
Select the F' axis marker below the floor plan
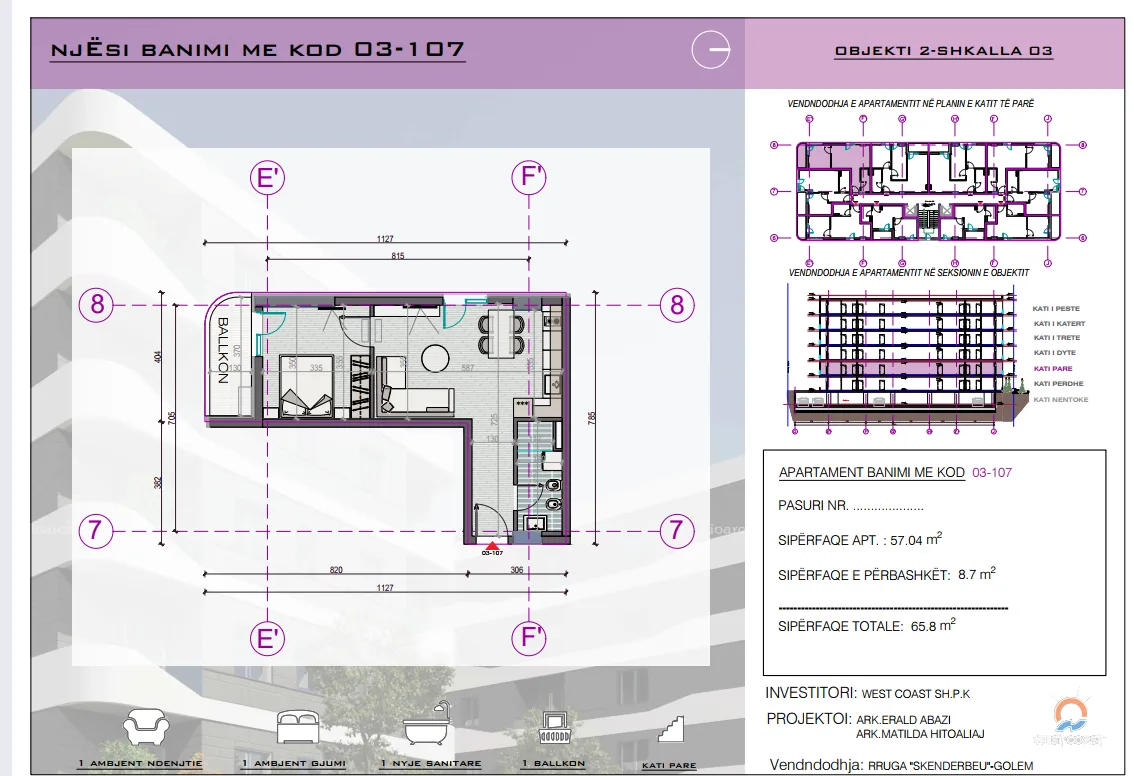[529, 638]
